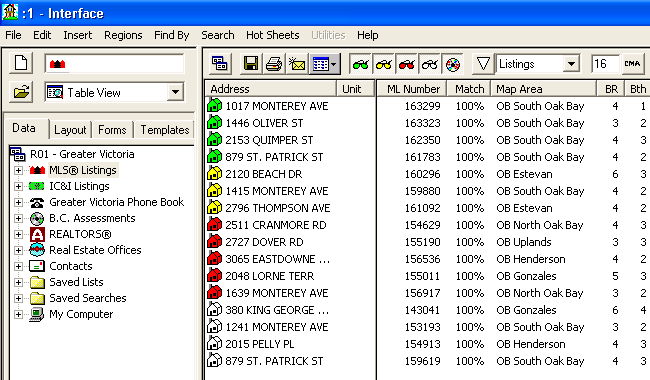
Task: Sort by the ML Number column header
Action: pyautogui.click(x=412, y=89)
